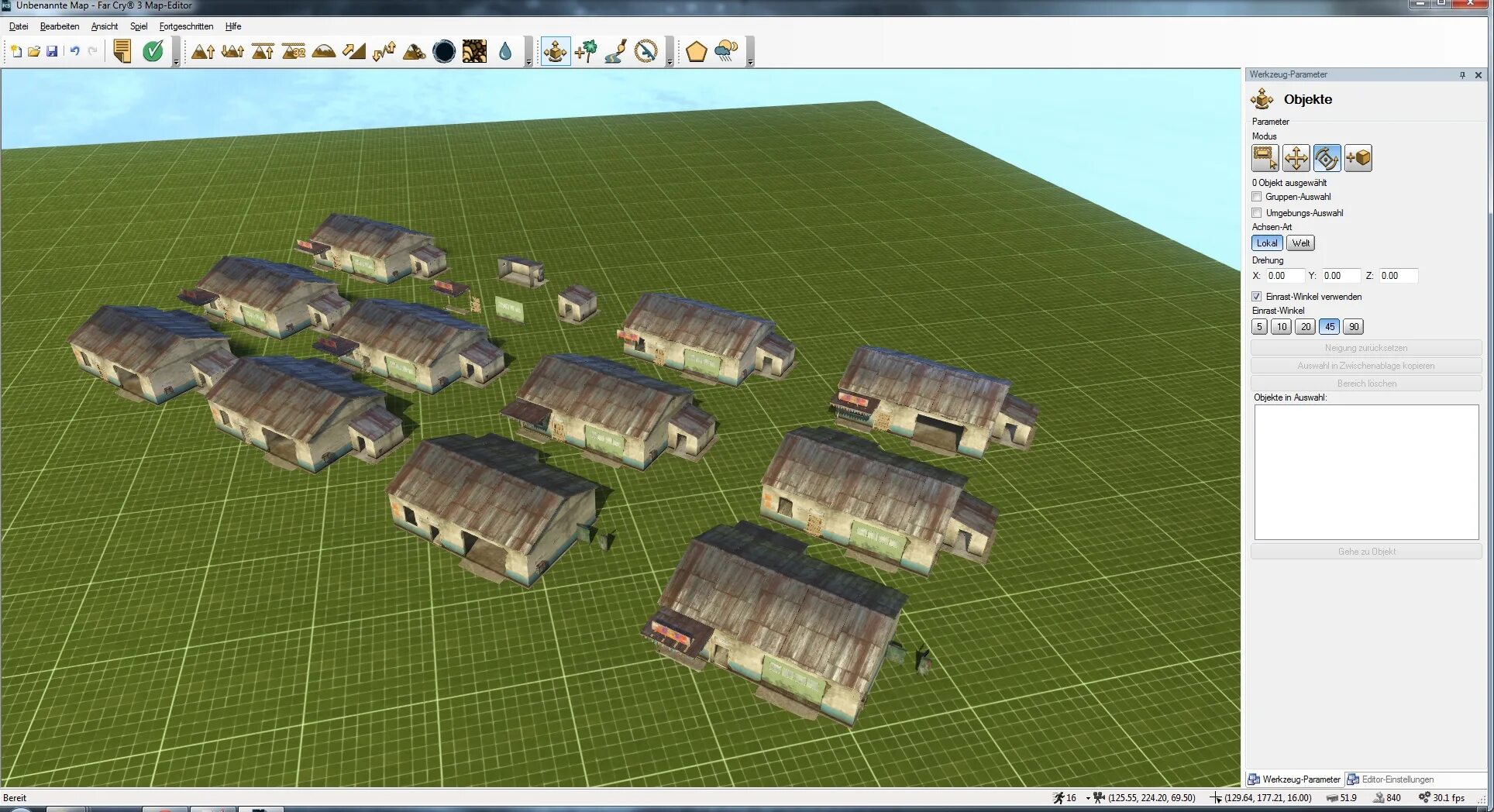Switch to the Editor-Einstellungen tab
Screen dimensions: 1494x812
click(1390, 779)
